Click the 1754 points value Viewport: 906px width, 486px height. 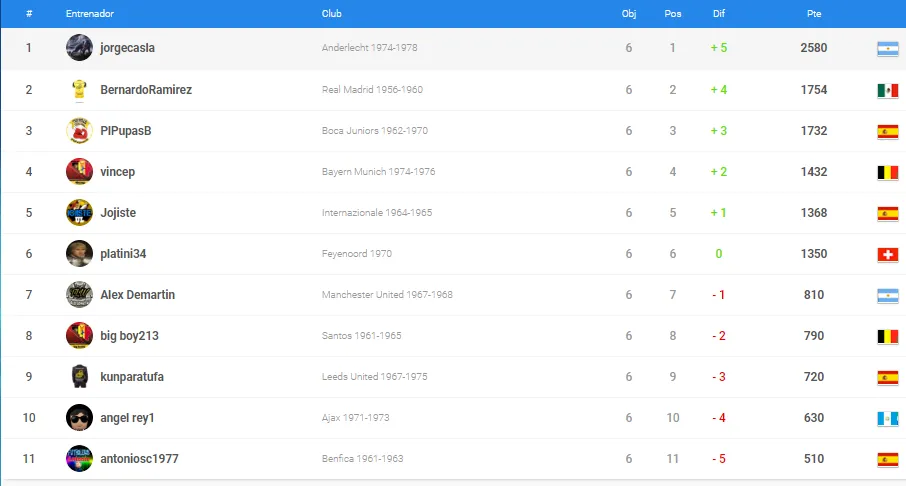pyautogui.click(x=814, y=90)
